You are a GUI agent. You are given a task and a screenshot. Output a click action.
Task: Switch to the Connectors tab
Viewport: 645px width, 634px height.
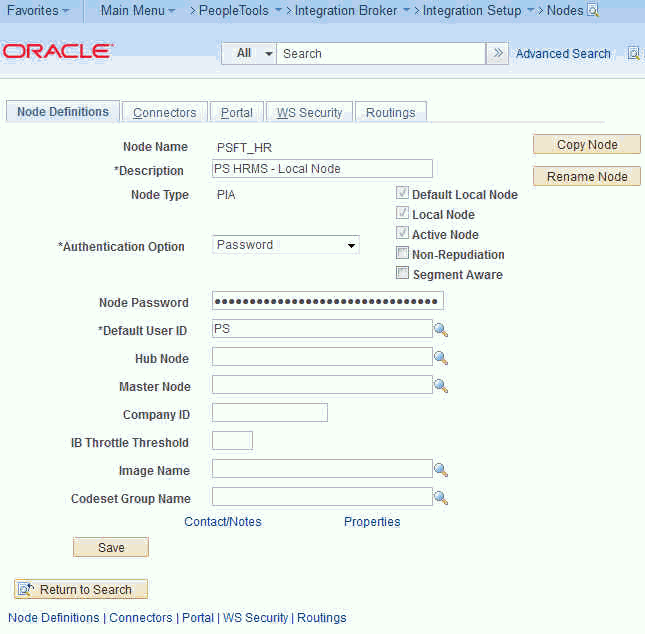click(165, 112)
